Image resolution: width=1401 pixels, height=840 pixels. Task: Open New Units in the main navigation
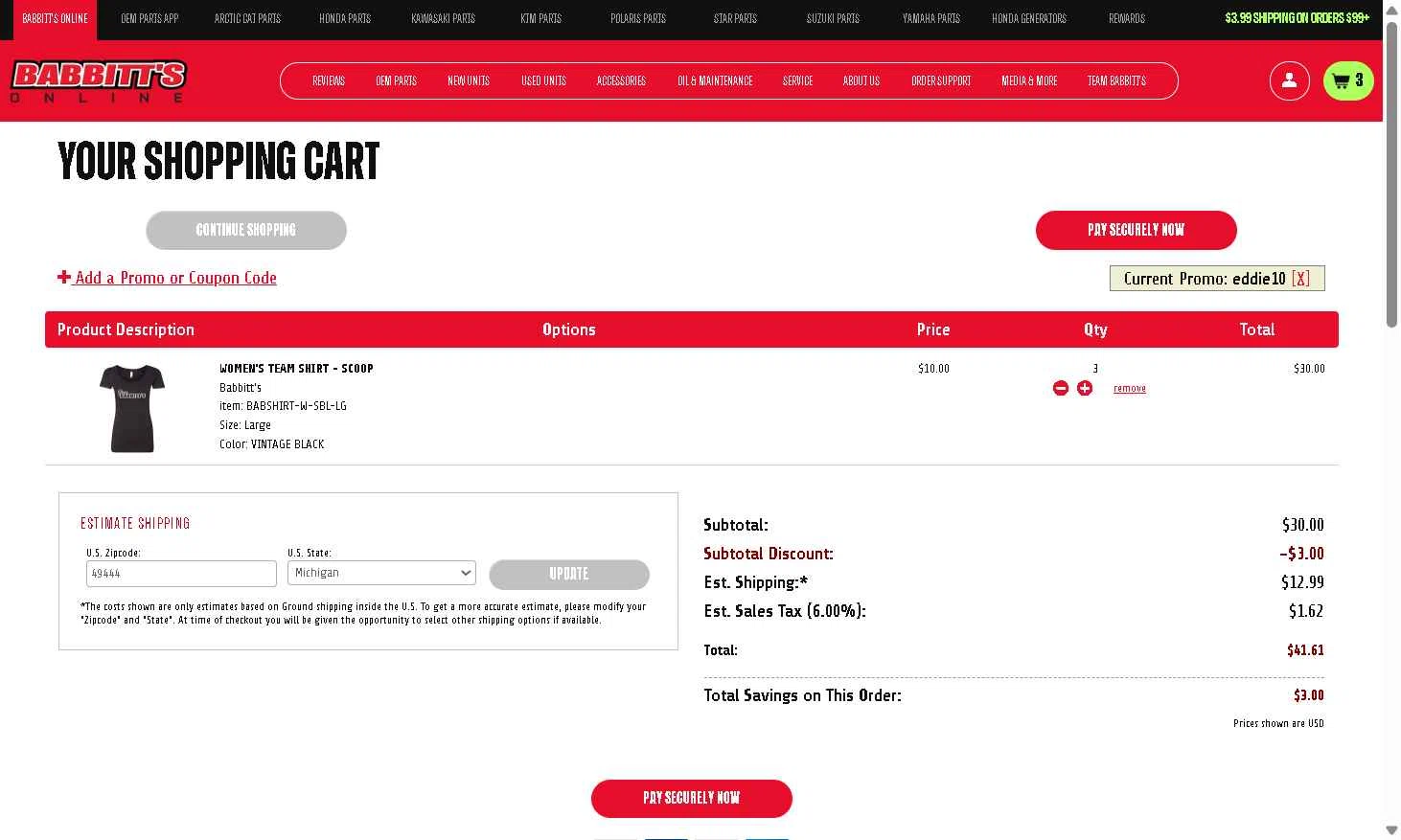(x=469, y=80)
